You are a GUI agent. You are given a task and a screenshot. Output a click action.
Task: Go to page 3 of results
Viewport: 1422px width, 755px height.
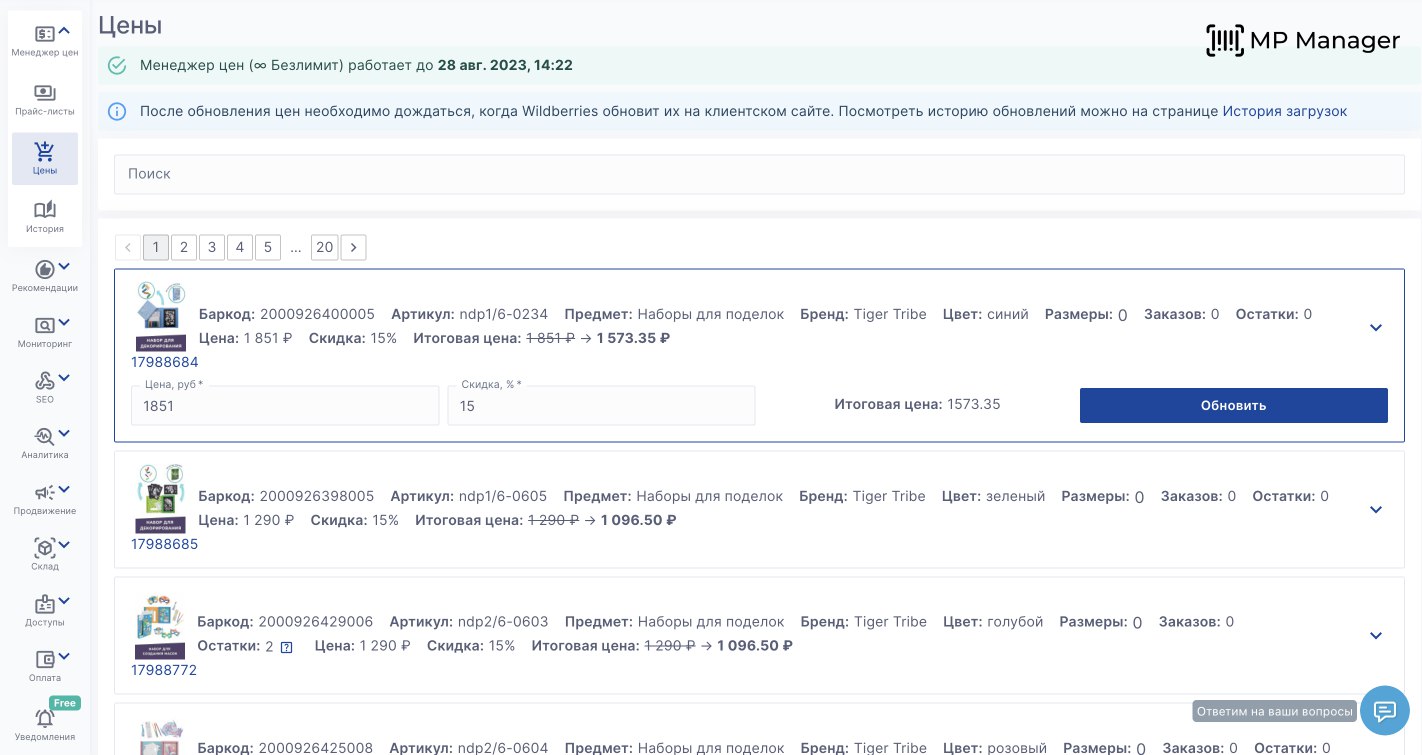click(x=211, y=247)
